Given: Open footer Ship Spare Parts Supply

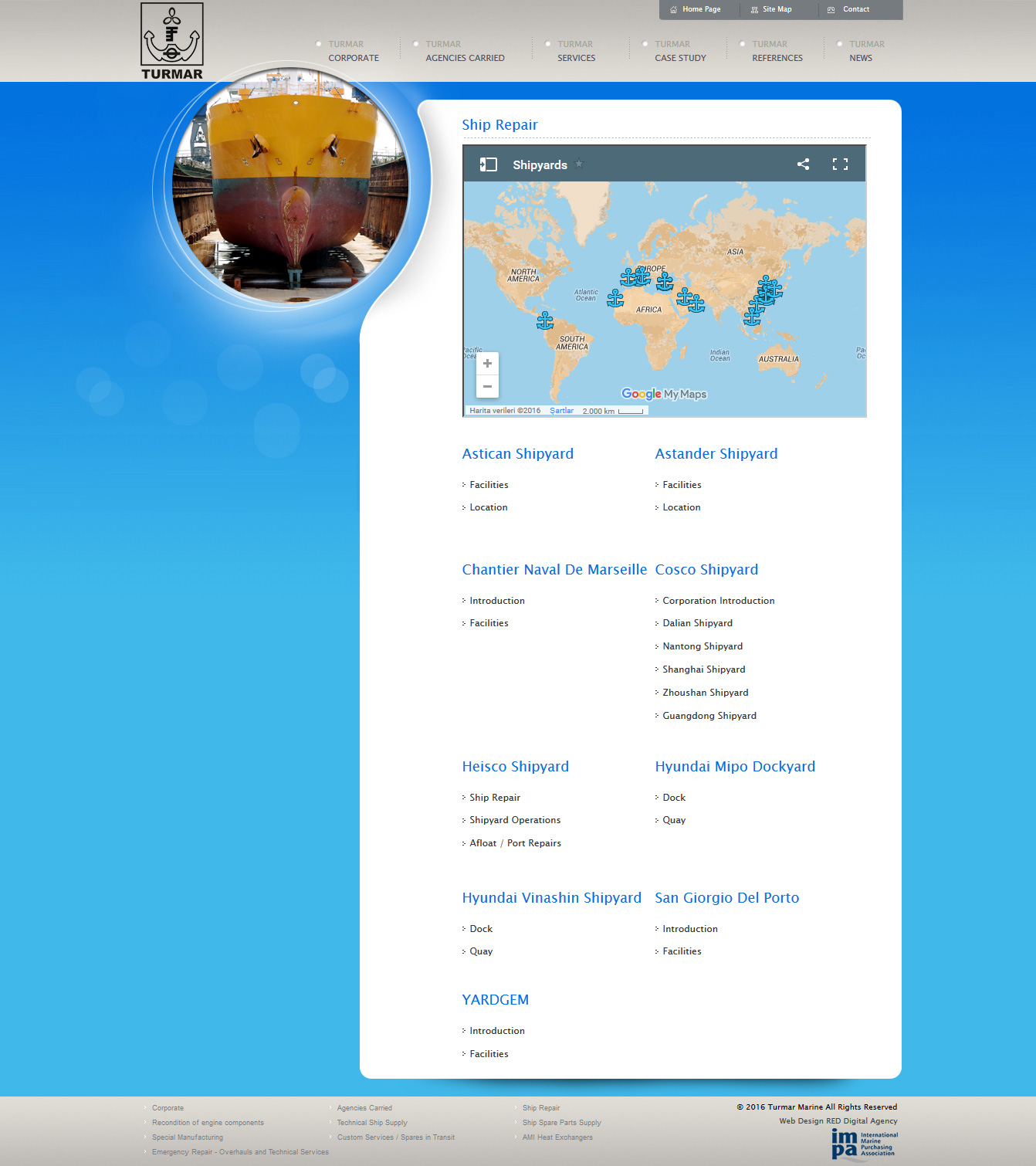Looking at the screenshot, I should tap(561, 1123).
